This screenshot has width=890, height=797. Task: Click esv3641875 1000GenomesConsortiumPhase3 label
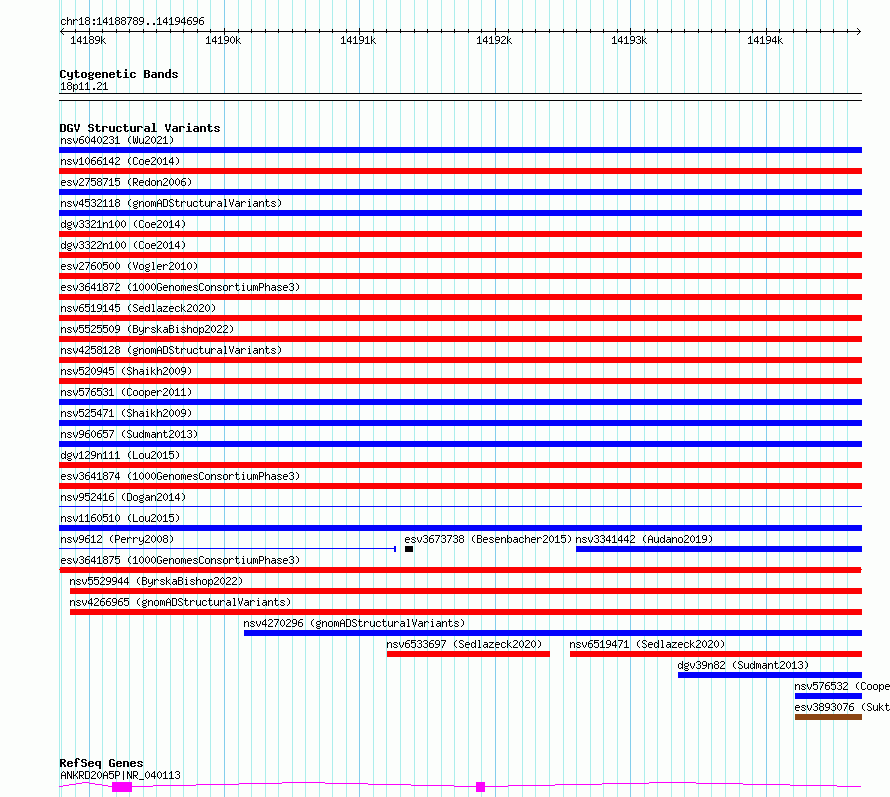pos(180,560)
